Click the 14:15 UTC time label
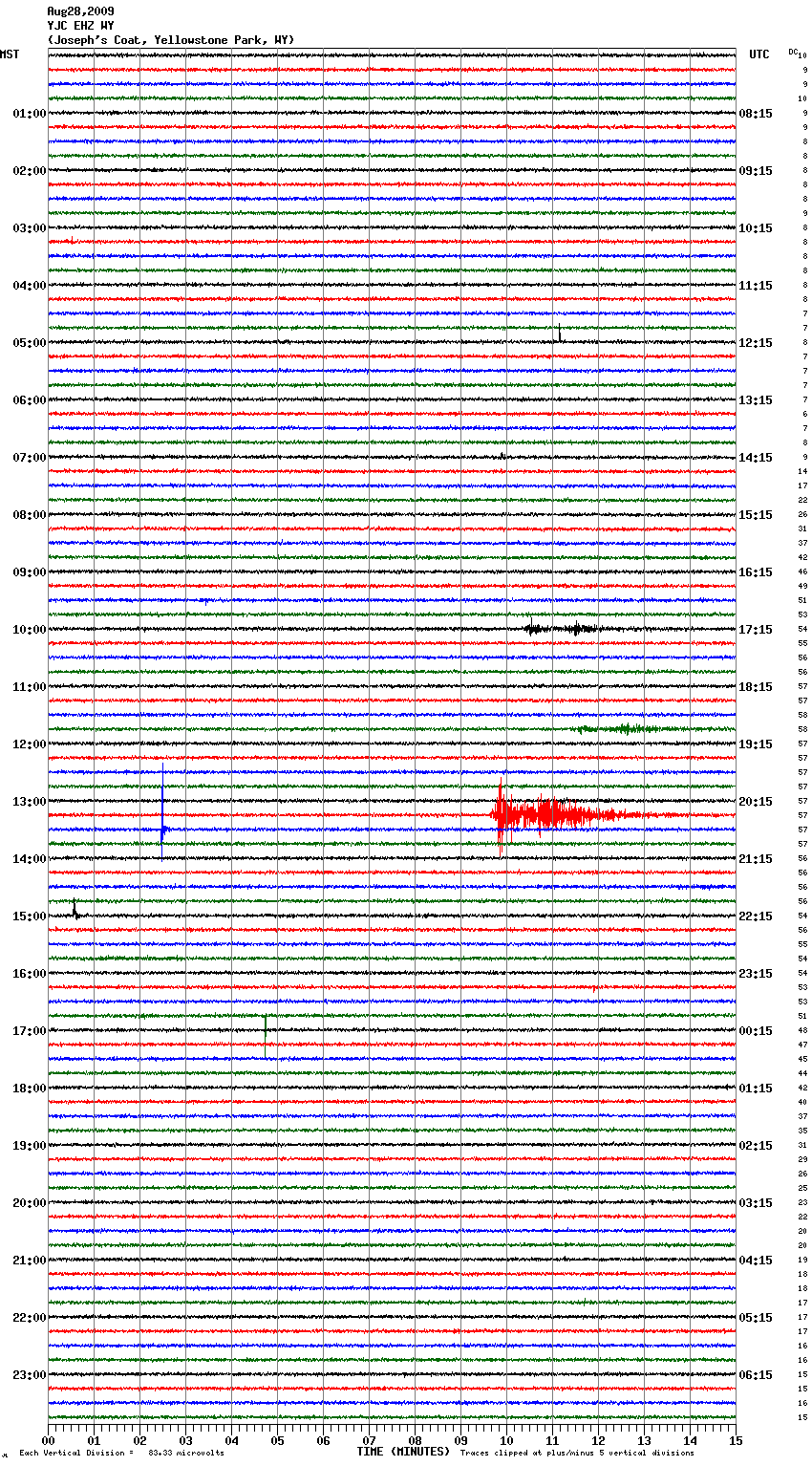This screenshot has width=812, height=1466. [x=756, y=458]
